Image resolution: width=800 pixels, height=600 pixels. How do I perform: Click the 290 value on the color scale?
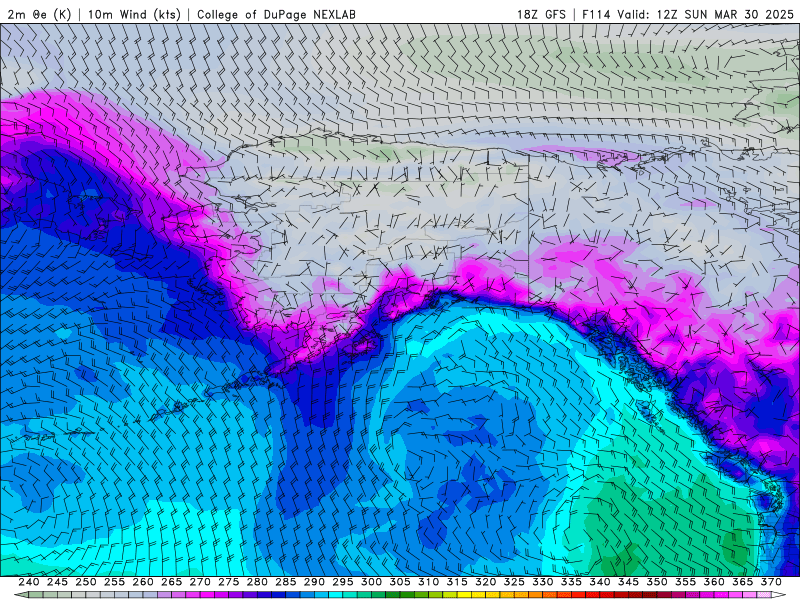coord(314,582)
